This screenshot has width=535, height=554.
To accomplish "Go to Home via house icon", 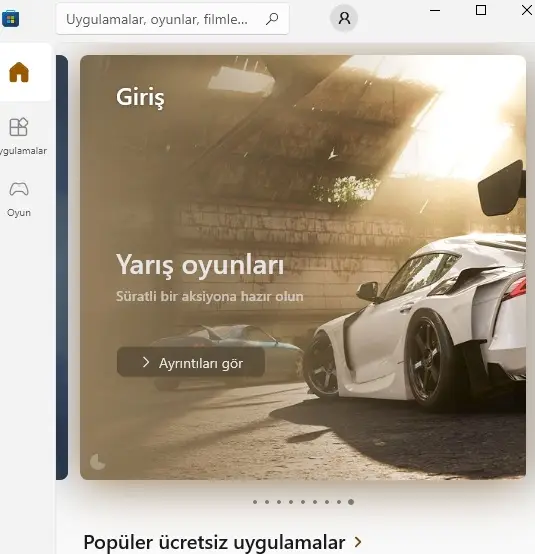I will click(x=19, y=72).
